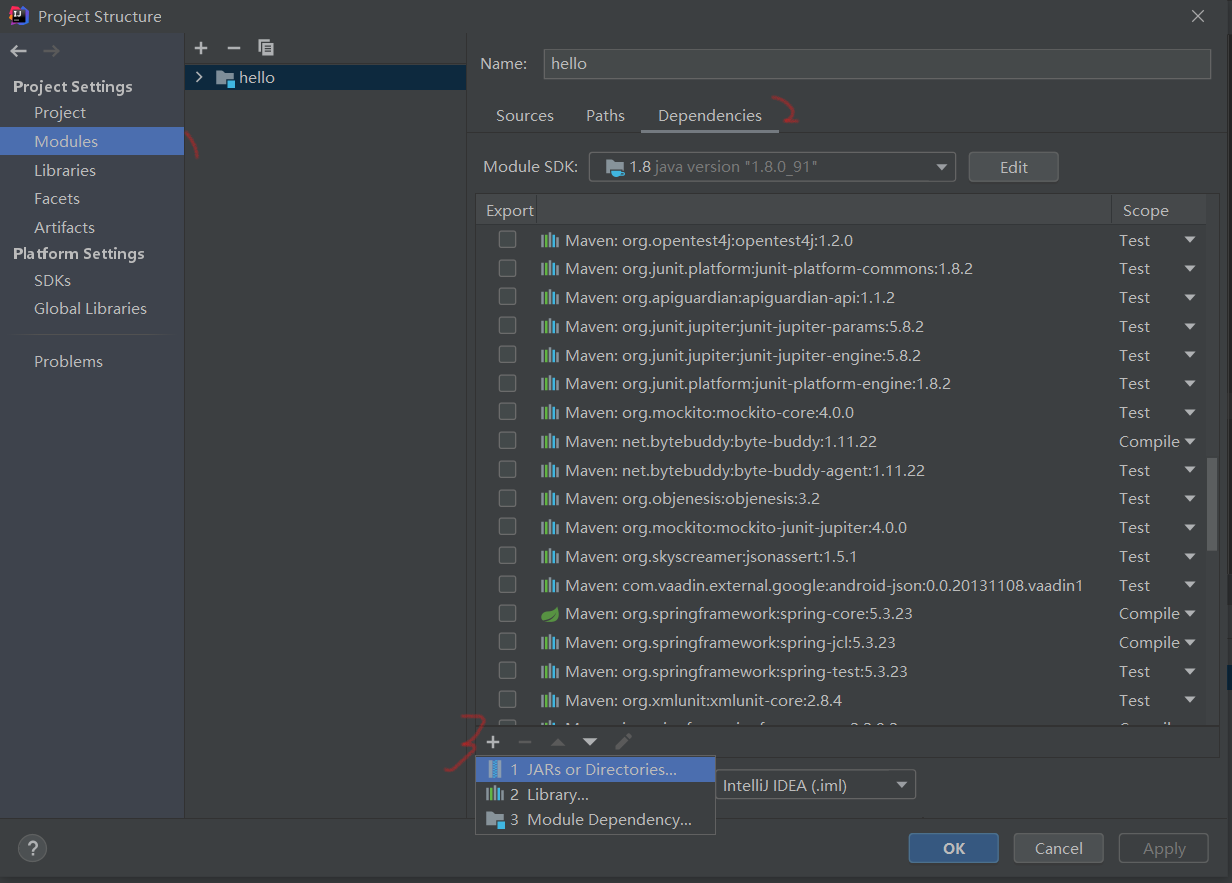Click library icon of opentest4j dependency

click(550, 240)
